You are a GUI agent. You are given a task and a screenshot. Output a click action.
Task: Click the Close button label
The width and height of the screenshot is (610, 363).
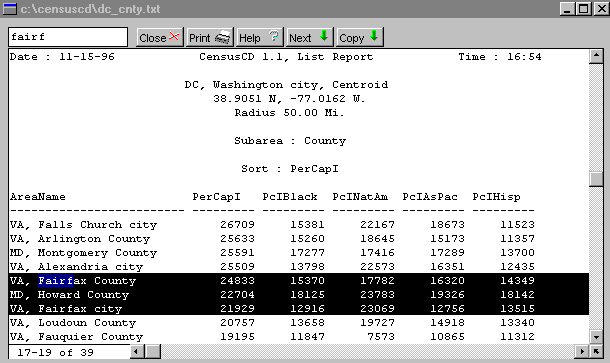(x=152, y=38)
